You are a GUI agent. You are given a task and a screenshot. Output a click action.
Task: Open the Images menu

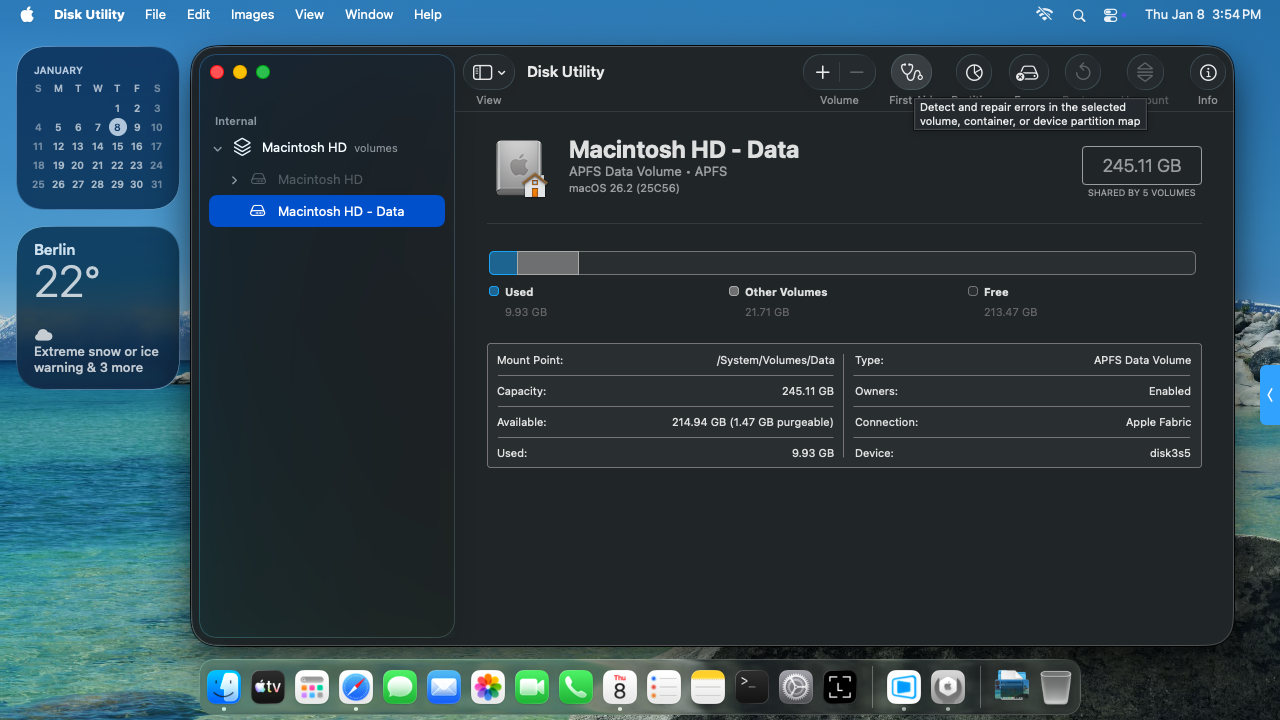pyautogui.click(x=252, y=15)
